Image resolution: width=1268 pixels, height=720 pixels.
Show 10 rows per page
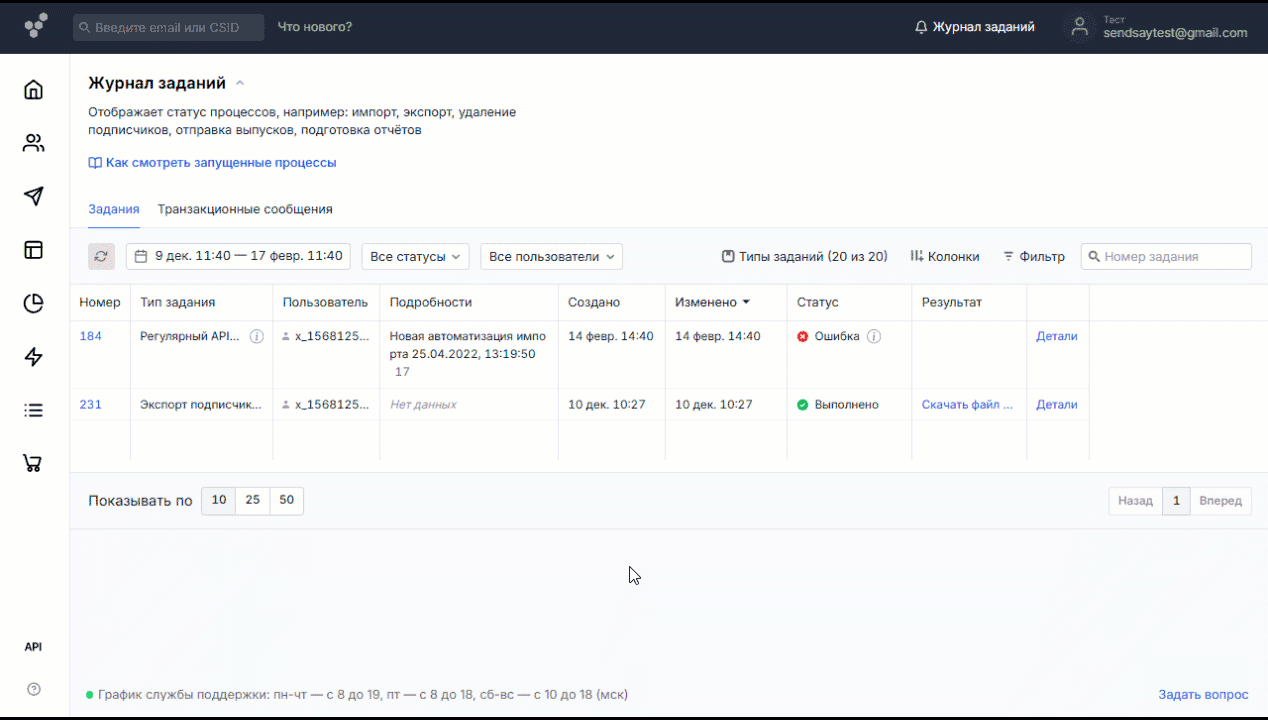(x=219, y=500)
